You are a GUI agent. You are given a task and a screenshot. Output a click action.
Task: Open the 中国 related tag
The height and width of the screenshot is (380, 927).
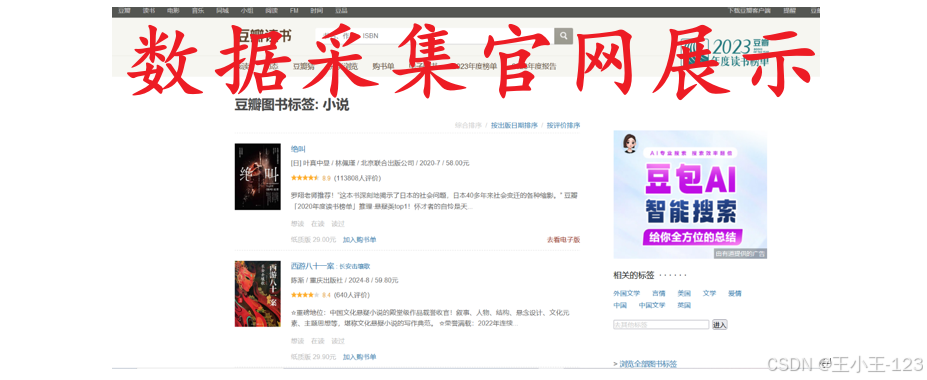[620, 306]
